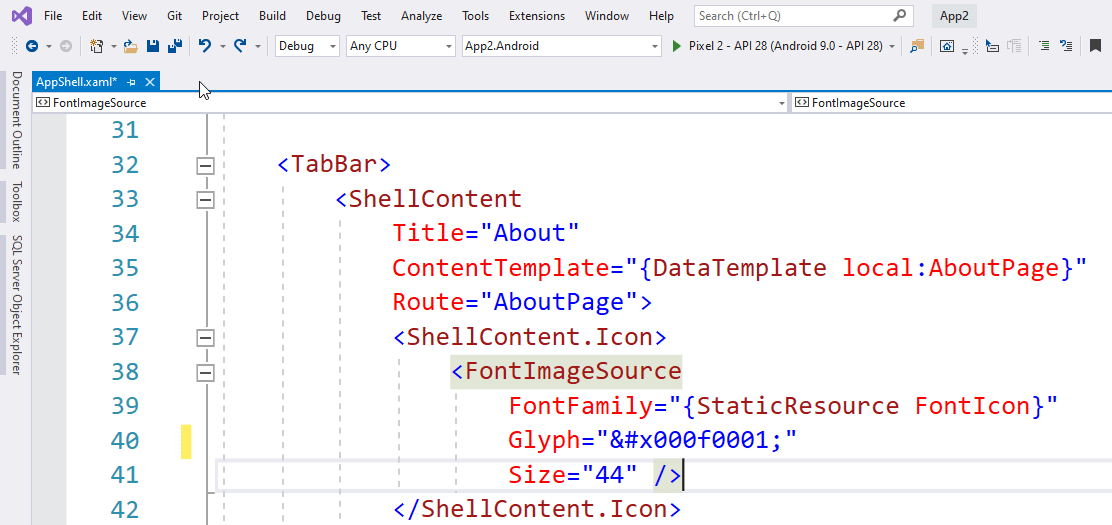
Task: Undo the last edit
Action: click(x=205, y=46)
